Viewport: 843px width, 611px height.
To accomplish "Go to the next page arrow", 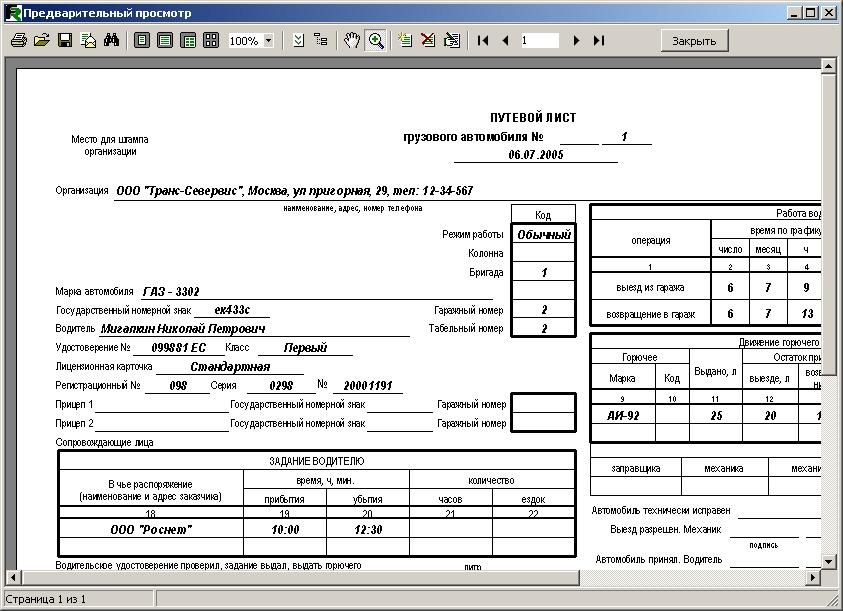I will point(576,40).
